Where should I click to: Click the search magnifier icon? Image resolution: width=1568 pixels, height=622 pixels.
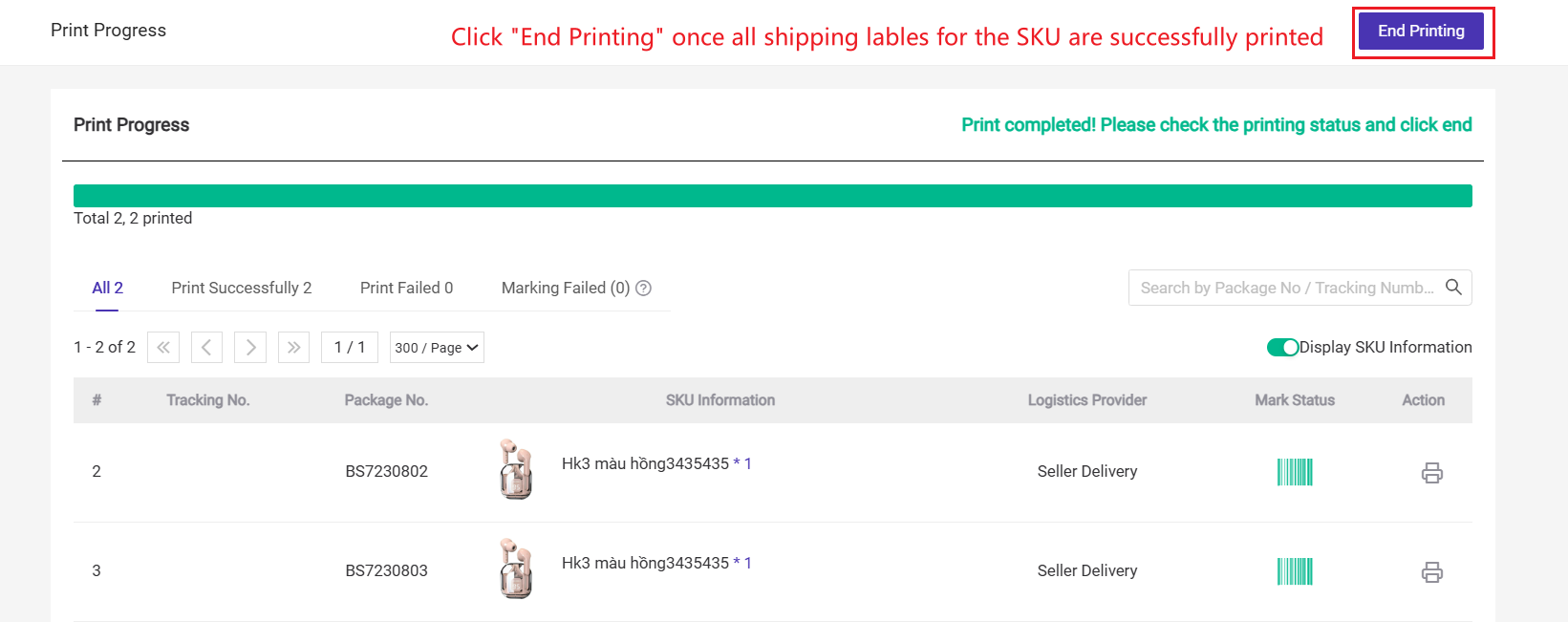[1453, 287]
